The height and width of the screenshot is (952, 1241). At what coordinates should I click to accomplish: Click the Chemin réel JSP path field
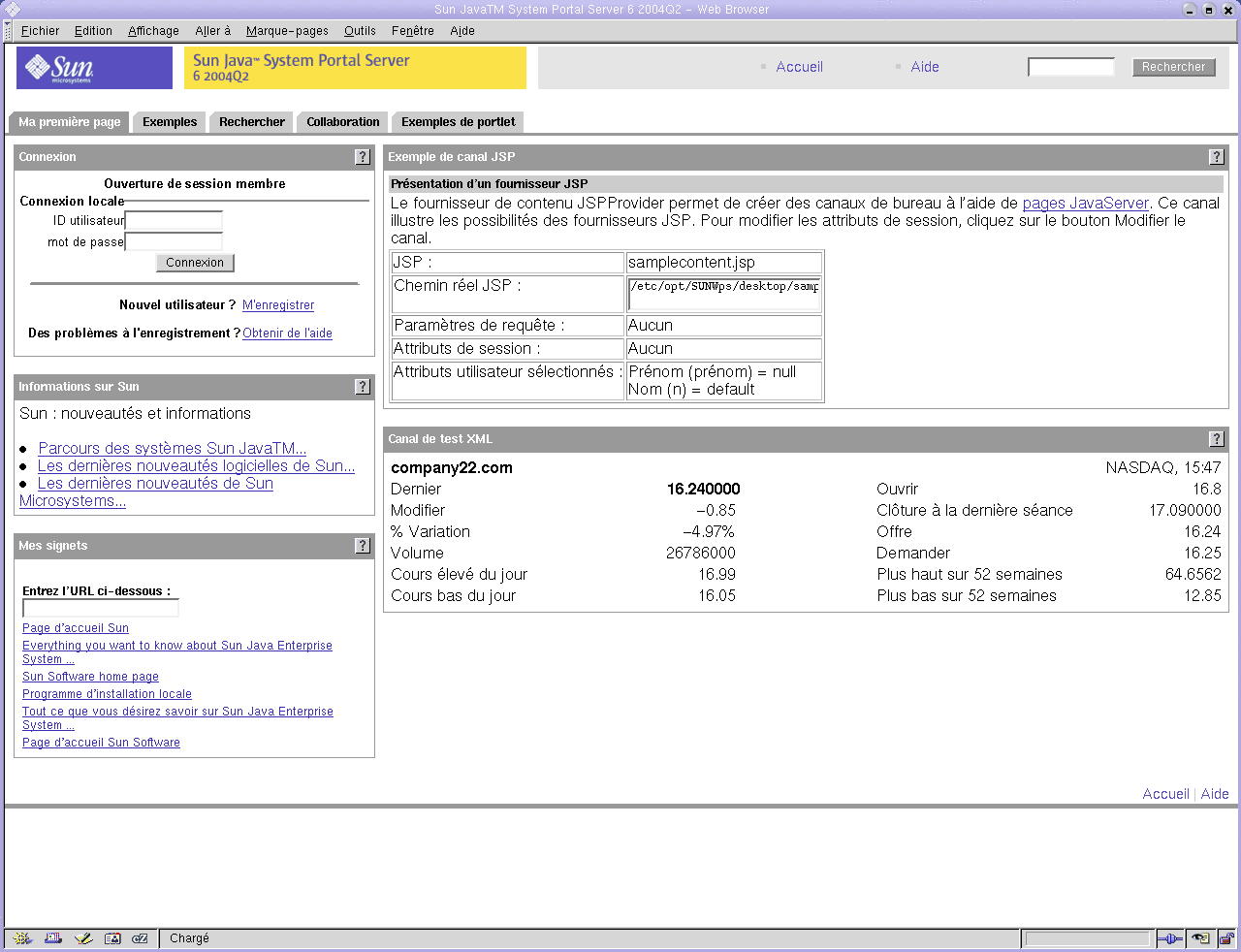724,294
